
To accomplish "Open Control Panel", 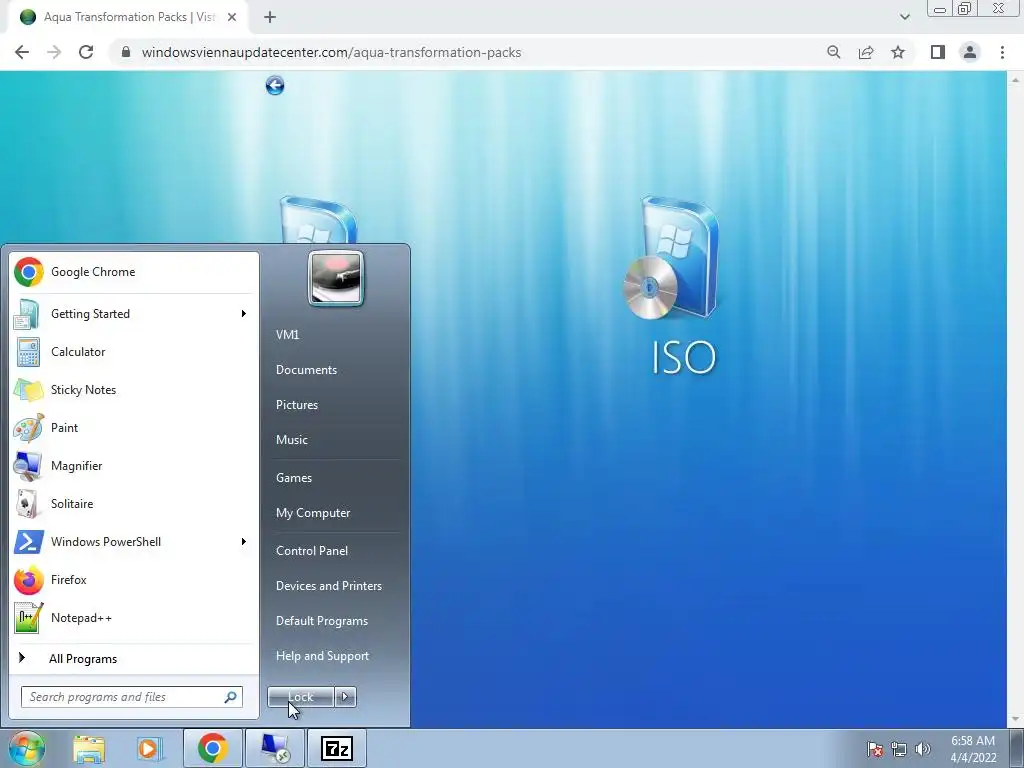I will [312, 551].
